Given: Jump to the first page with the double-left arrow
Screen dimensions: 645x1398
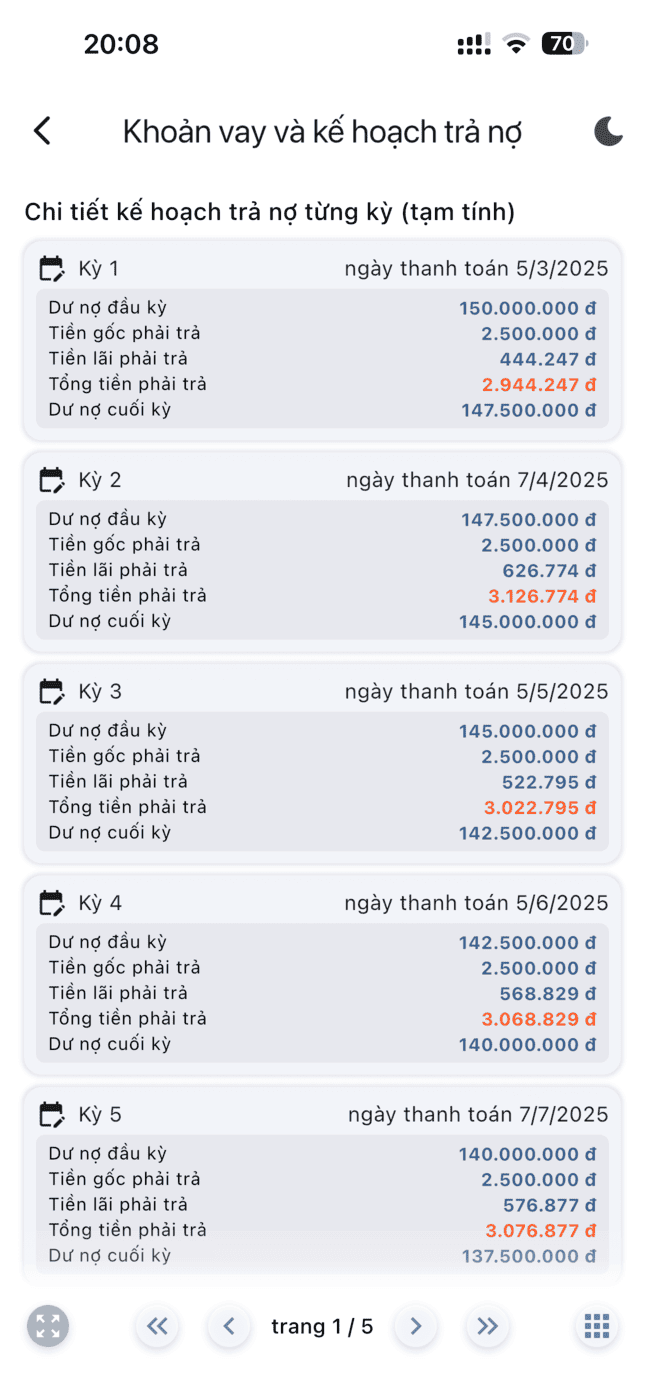Looking at the screenshot, I should pyautogui.click(x=157, y=1327).
